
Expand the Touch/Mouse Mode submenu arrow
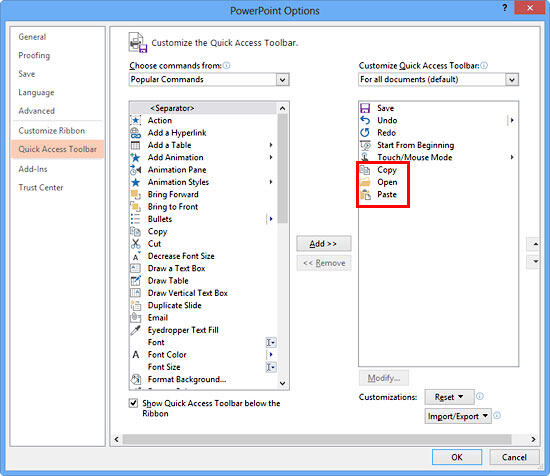512,157
